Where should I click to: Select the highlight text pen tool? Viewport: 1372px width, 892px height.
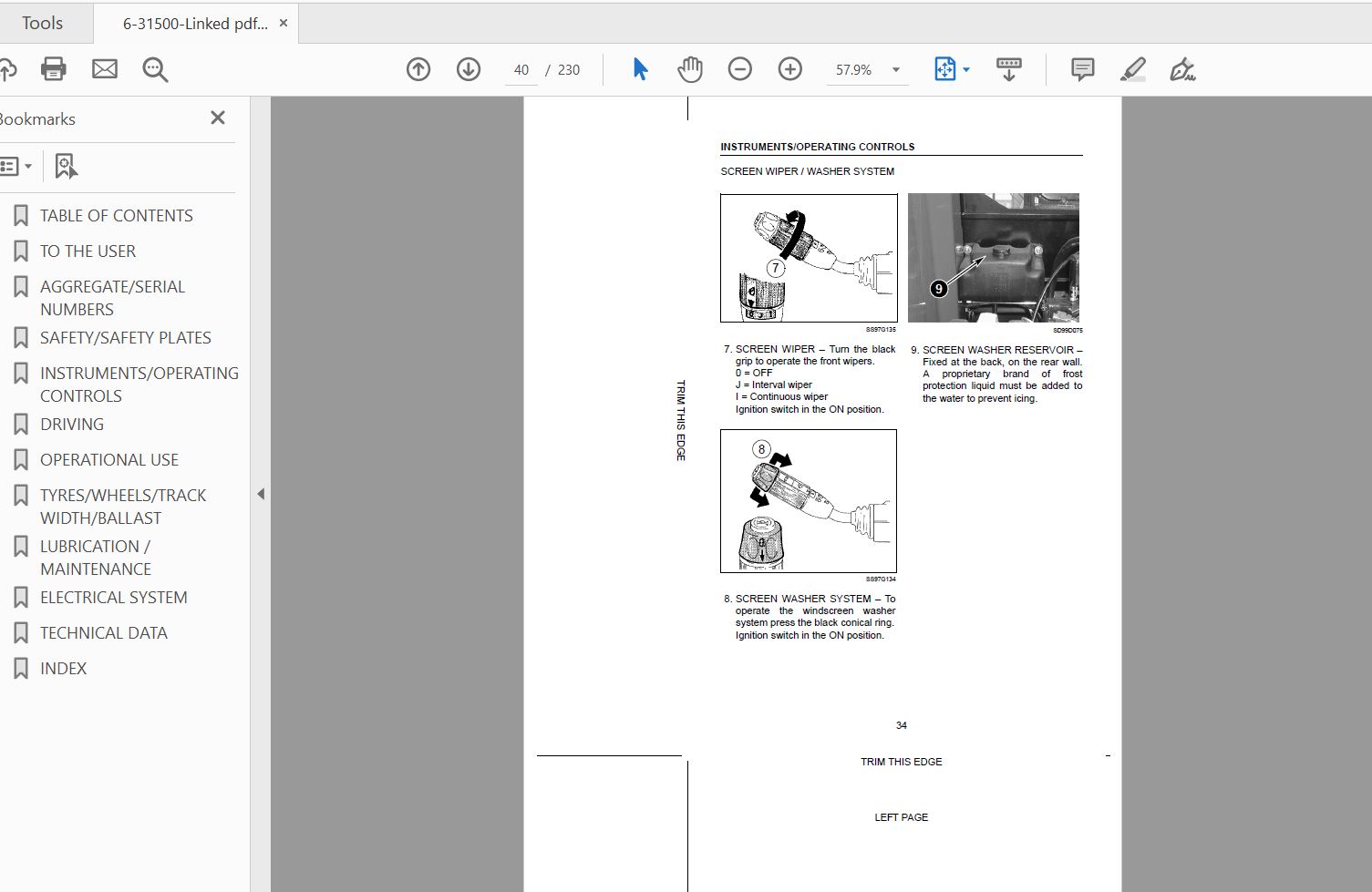click(x=1133, y=69)
